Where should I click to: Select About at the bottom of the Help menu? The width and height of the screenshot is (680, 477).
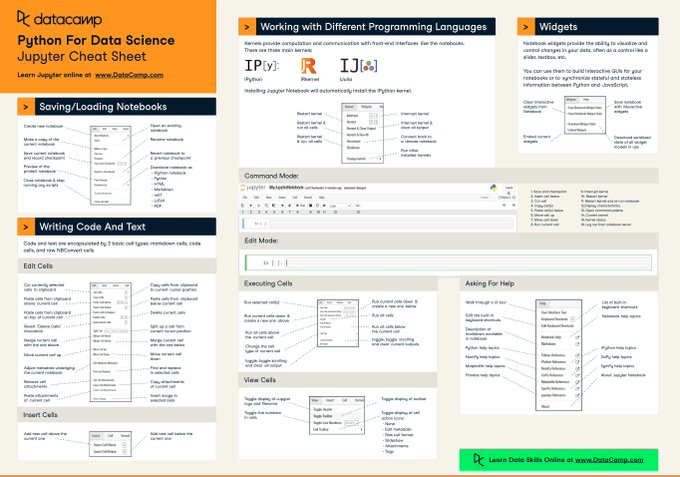(x=545, y=406)
